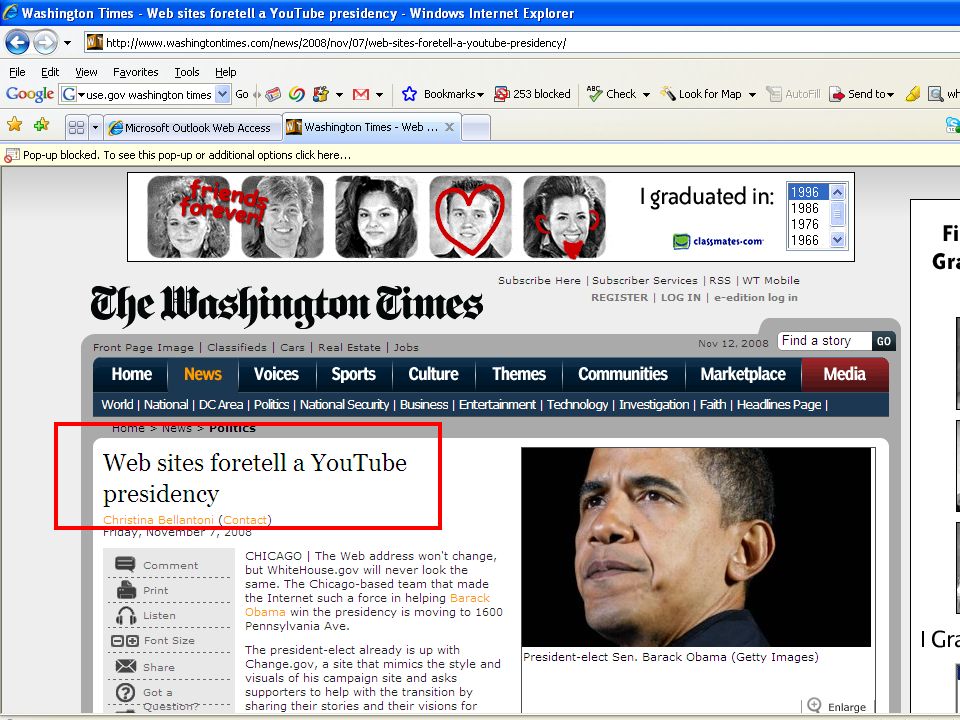Click the classmates.com logo in the ad

(718, 241)
